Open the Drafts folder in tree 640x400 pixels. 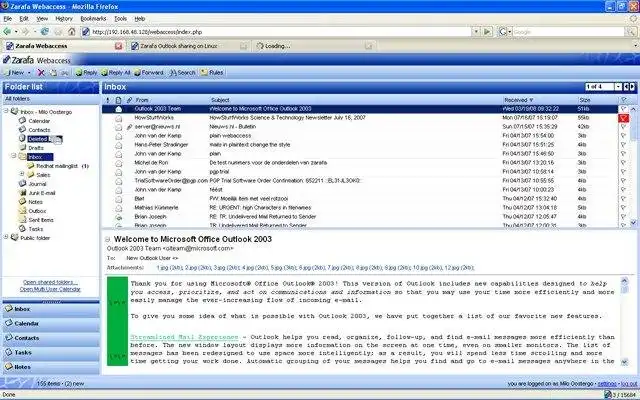click(x=36, y=148)
